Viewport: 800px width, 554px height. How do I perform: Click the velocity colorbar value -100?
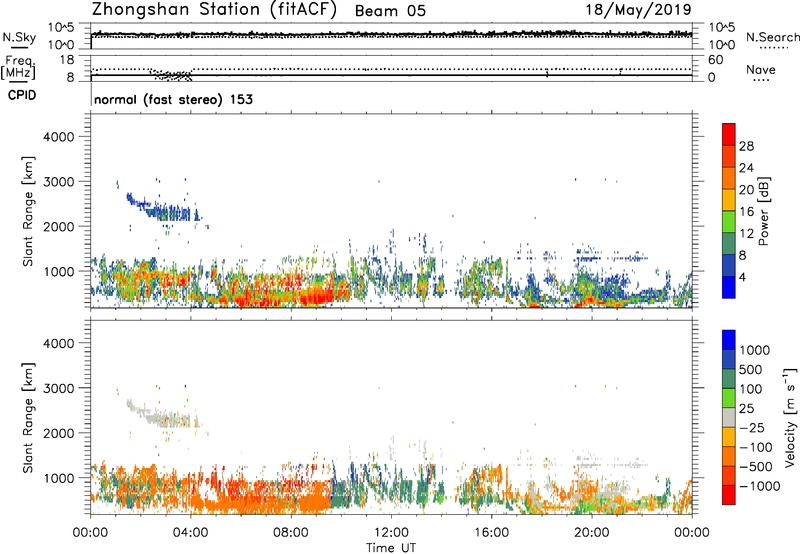point(756,447)
